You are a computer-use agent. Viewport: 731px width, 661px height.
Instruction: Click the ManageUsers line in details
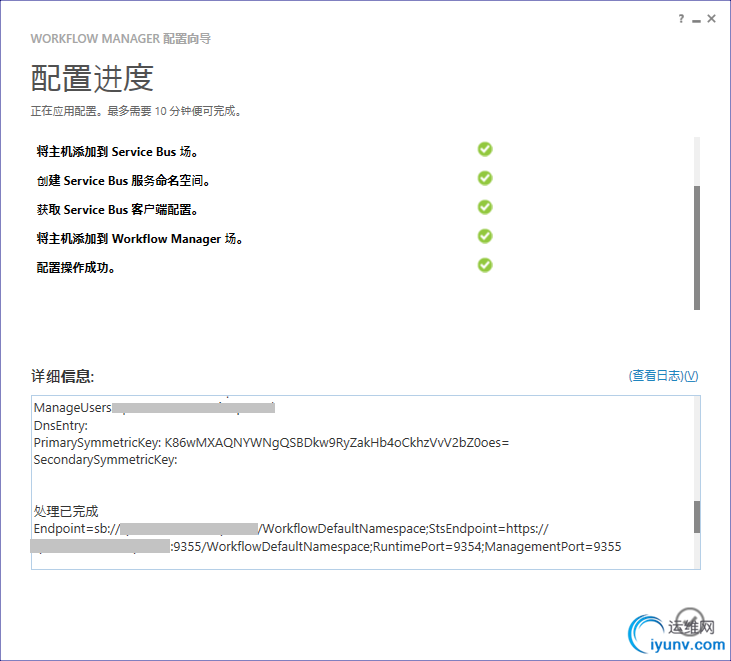pyautogui.click(x=154, y=408)
